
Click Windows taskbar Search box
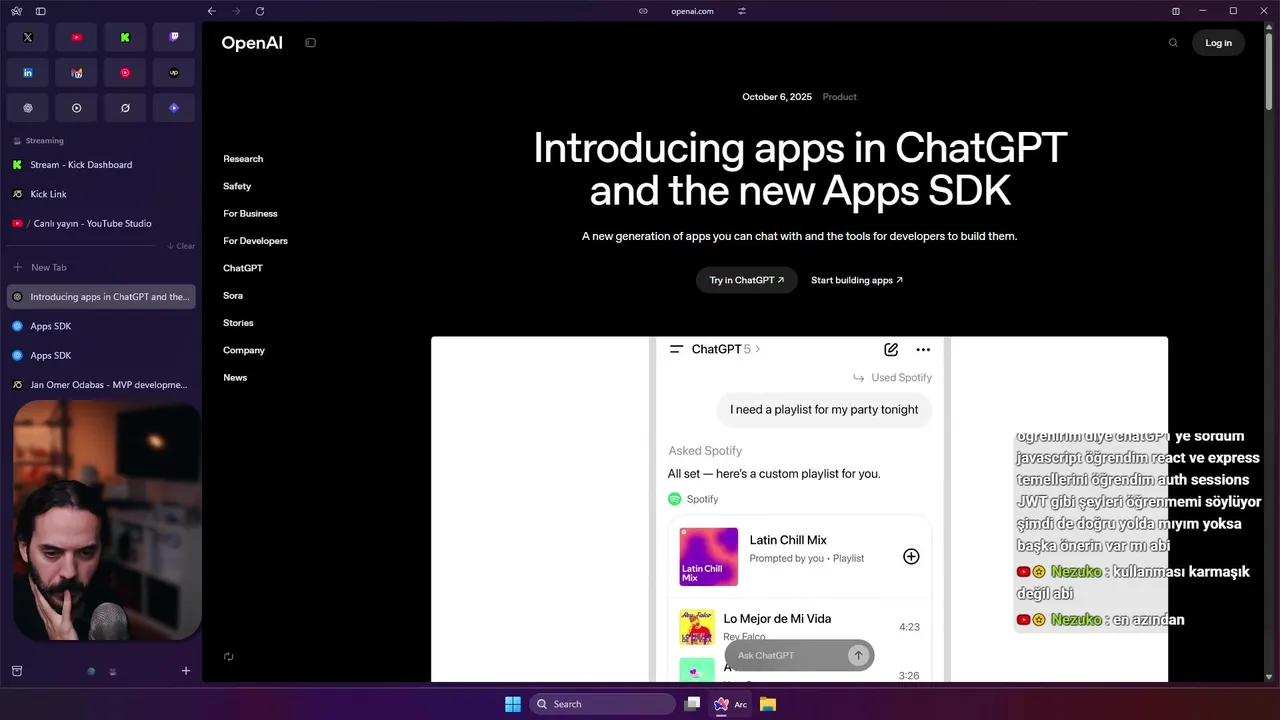pos(602,704)
